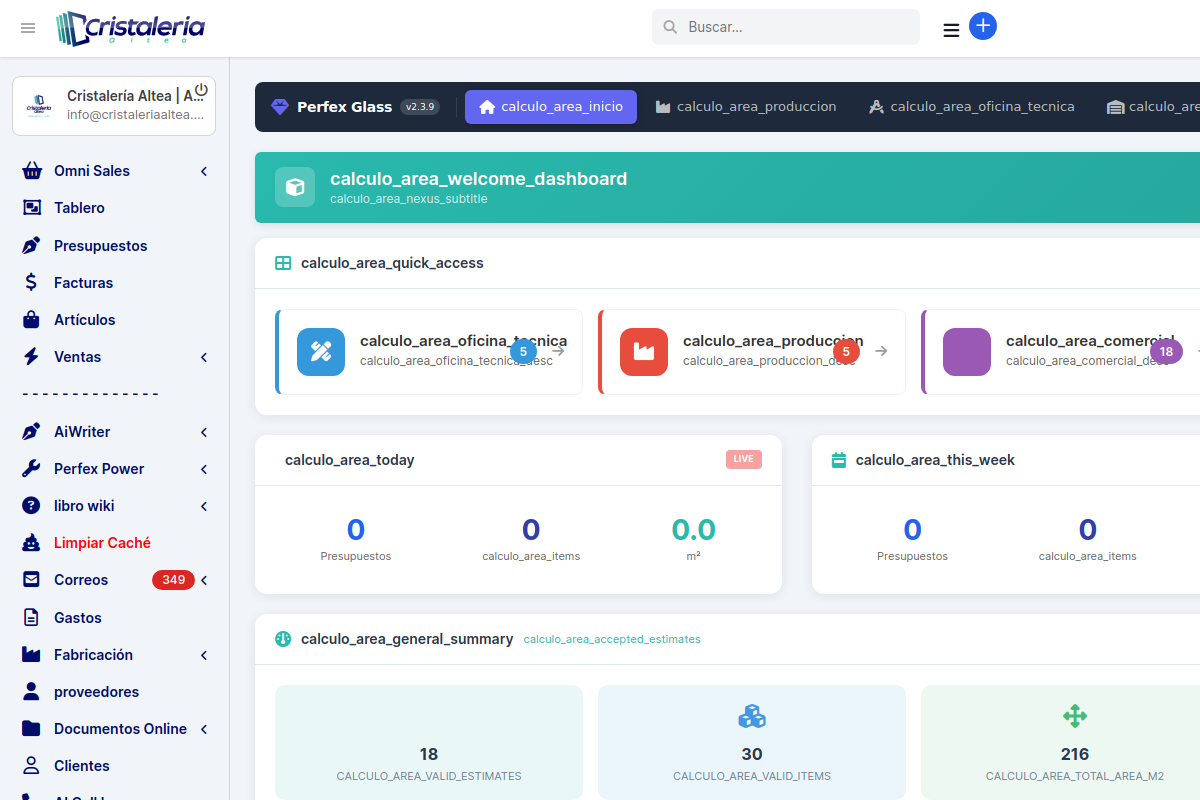Viewport: 1200px width, 800px height.
Task: Toggle the sidebar hamburger menu icon
Action: [28, 28]
